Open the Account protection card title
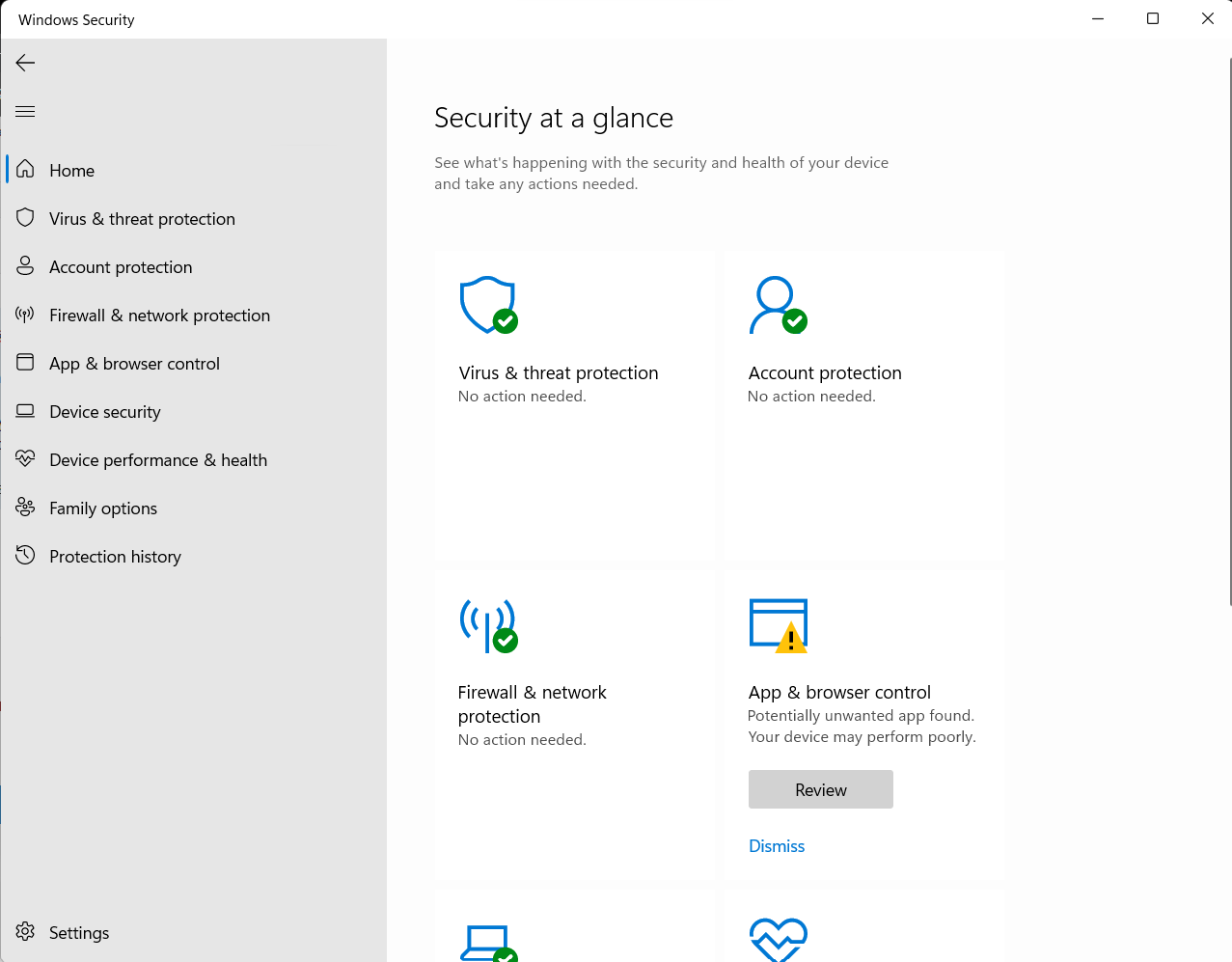The width and height of the screenshot is (1232, 962). coord(825,372)
